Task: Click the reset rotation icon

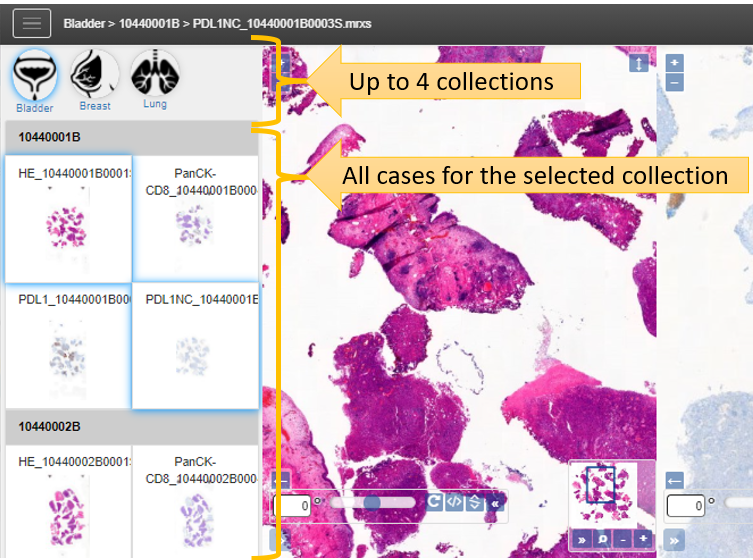Action: [435, 502]
